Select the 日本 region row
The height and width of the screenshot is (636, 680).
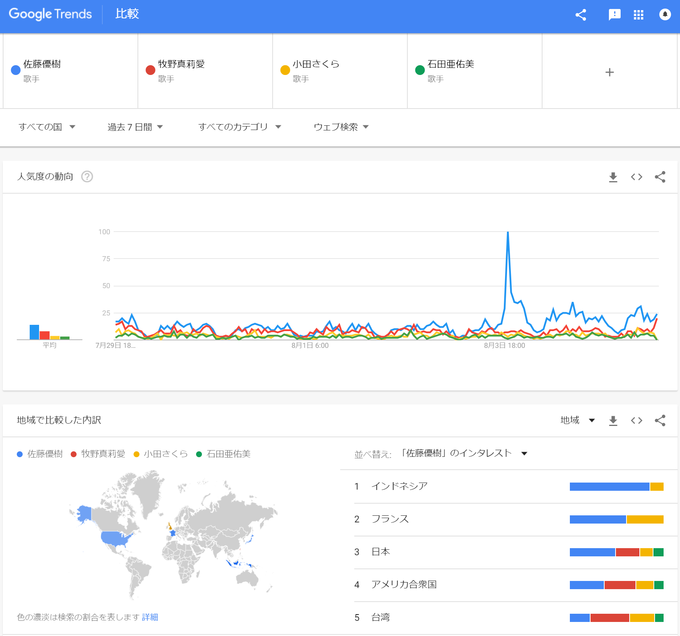509,552
